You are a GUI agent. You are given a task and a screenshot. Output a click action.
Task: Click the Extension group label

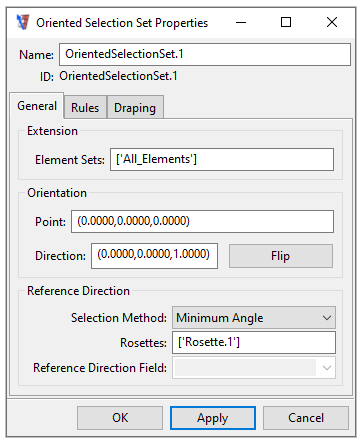(52, 131)
